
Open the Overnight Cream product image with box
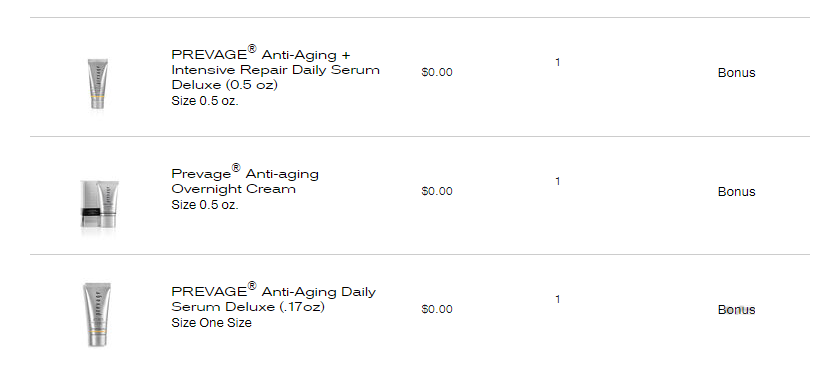pos(99,205)
